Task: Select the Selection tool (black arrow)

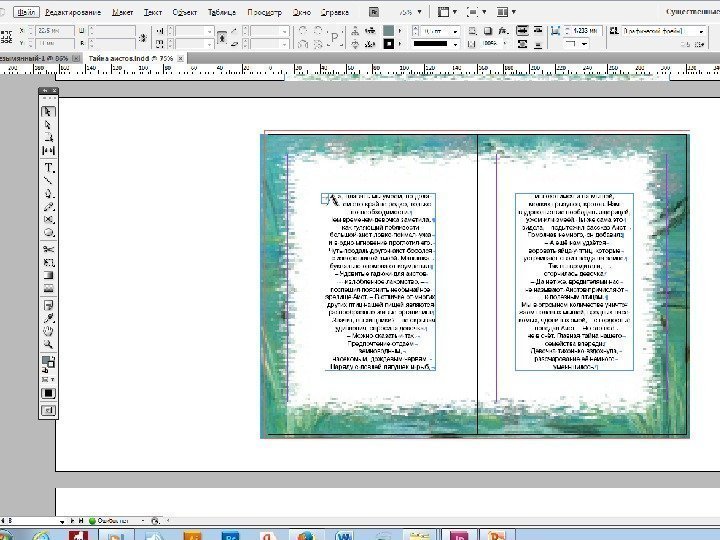Action: (48, 112)
